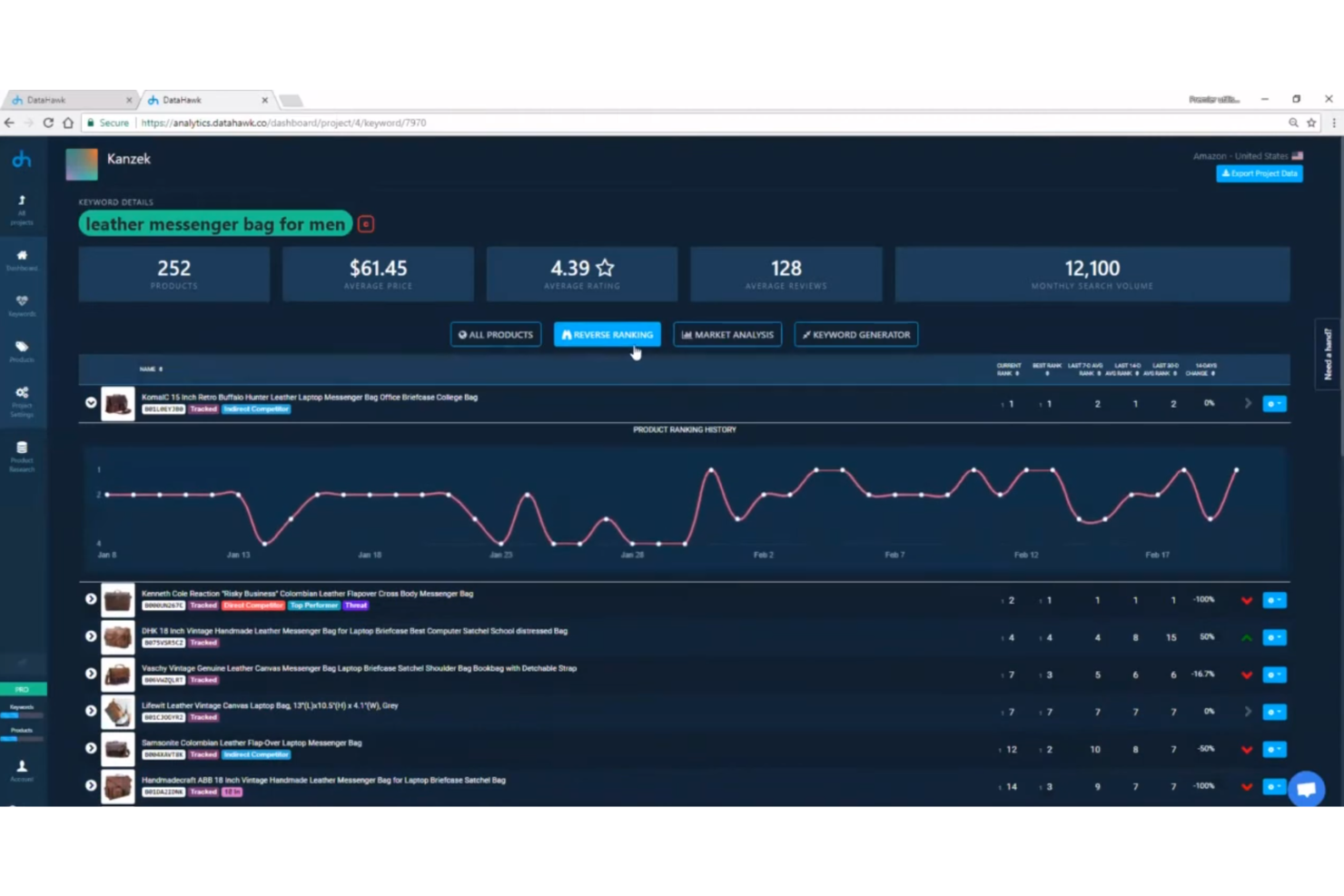This screenshot has width=1344, height=896.
Task: Click the Kanzek project avatar
Action: (x=82, y=164)
